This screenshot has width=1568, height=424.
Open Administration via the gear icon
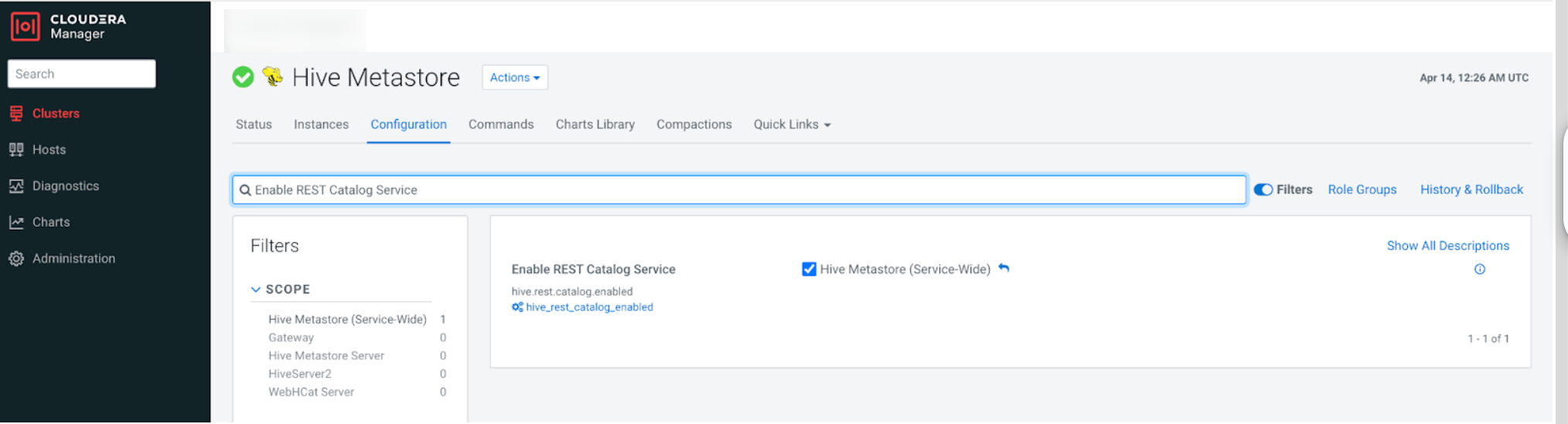(x=16, y=258)
